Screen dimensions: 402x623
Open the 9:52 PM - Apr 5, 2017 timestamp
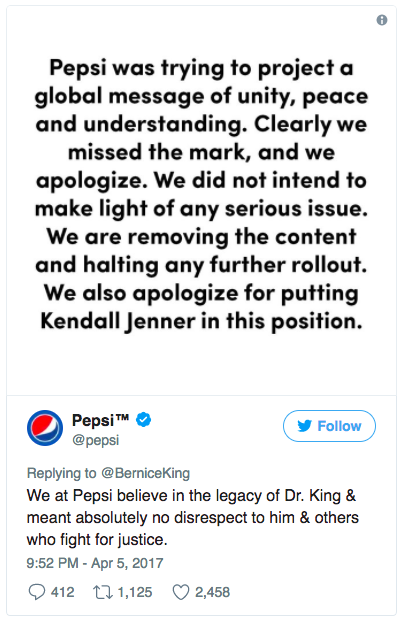pos(95,563)
